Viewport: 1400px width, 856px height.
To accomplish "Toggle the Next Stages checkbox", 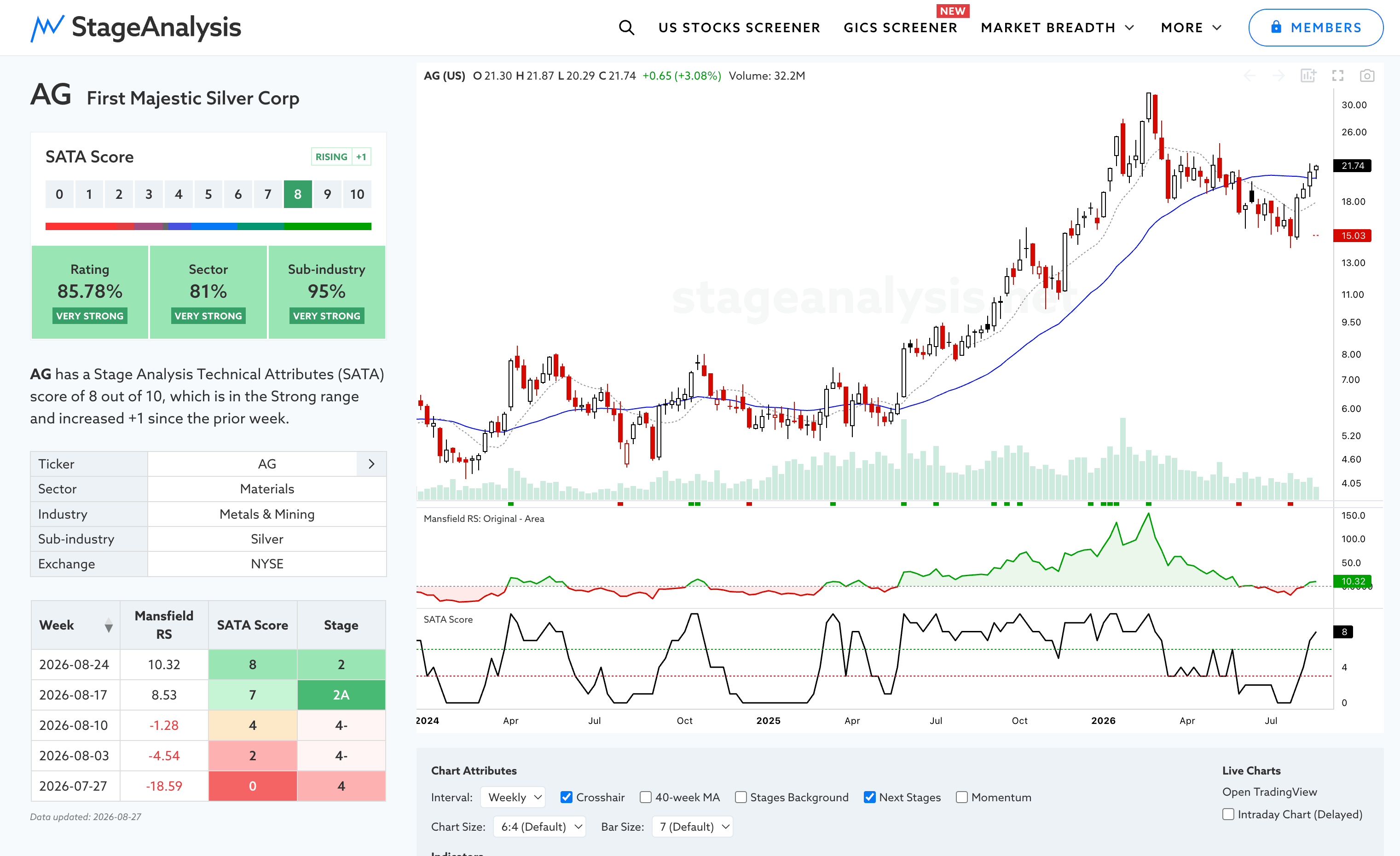I will [x=869, y=797].
